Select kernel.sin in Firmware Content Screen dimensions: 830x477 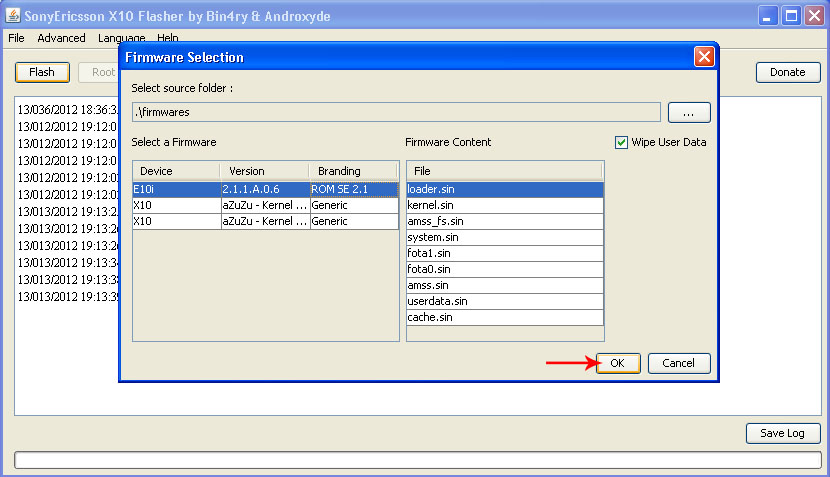coord(505,205)
